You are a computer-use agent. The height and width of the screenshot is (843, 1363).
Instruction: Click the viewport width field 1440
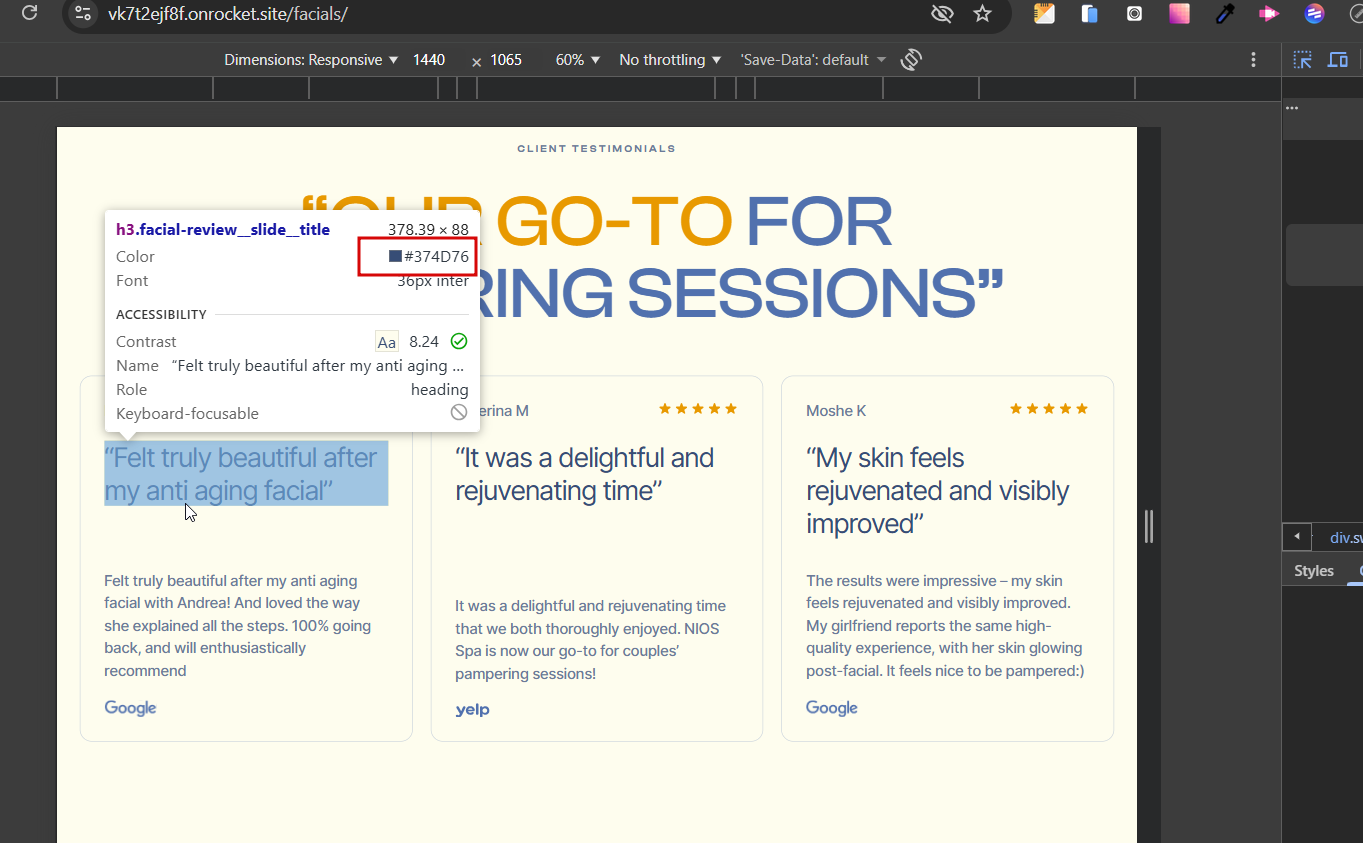(429, 60)
